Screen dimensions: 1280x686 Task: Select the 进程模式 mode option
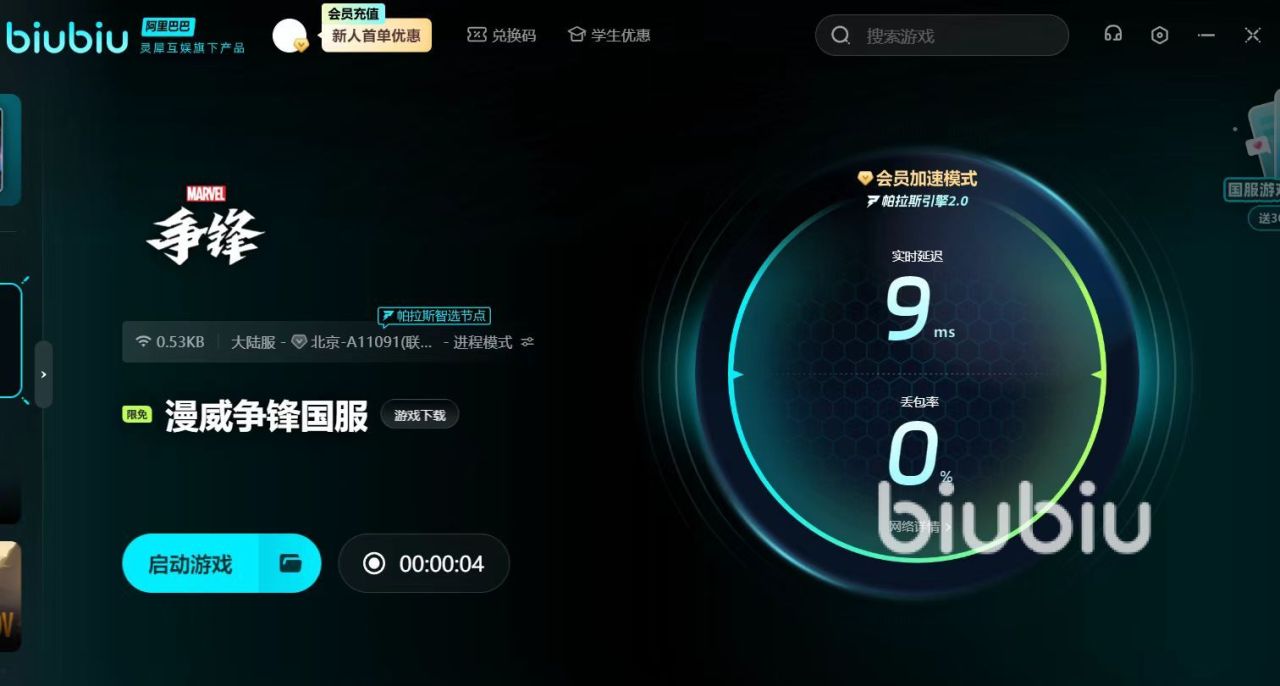tap(482, 342)
